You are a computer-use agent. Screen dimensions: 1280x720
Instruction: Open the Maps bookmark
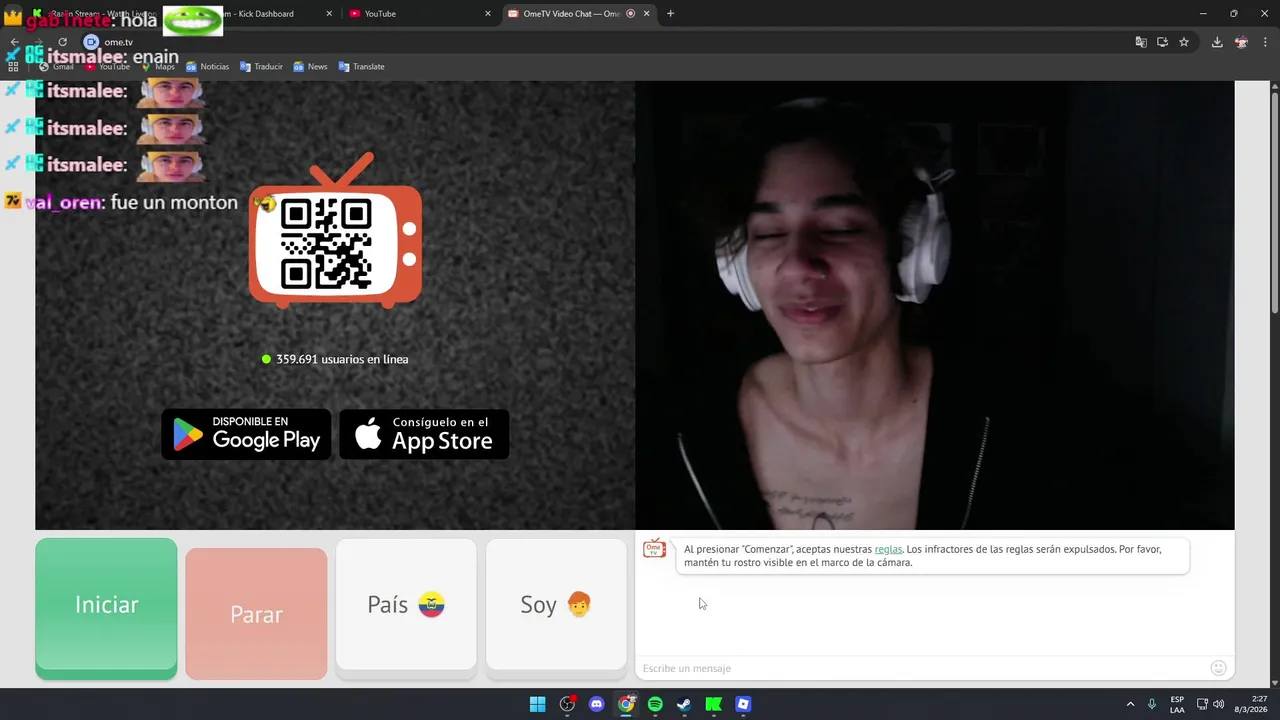click(x=157, y=67)
